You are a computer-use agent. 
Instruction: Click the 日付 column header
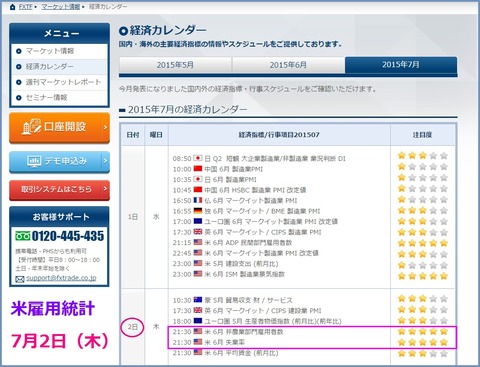point(133,135)
